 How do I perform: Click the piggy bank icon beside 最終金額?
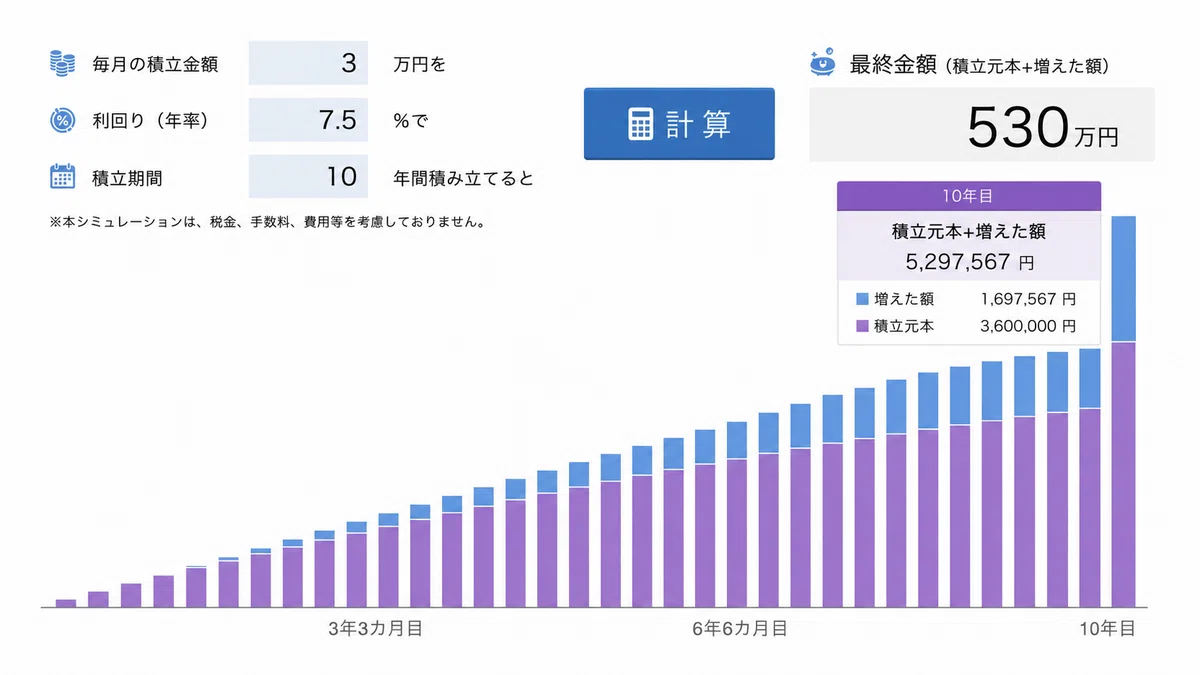(823, 63)
